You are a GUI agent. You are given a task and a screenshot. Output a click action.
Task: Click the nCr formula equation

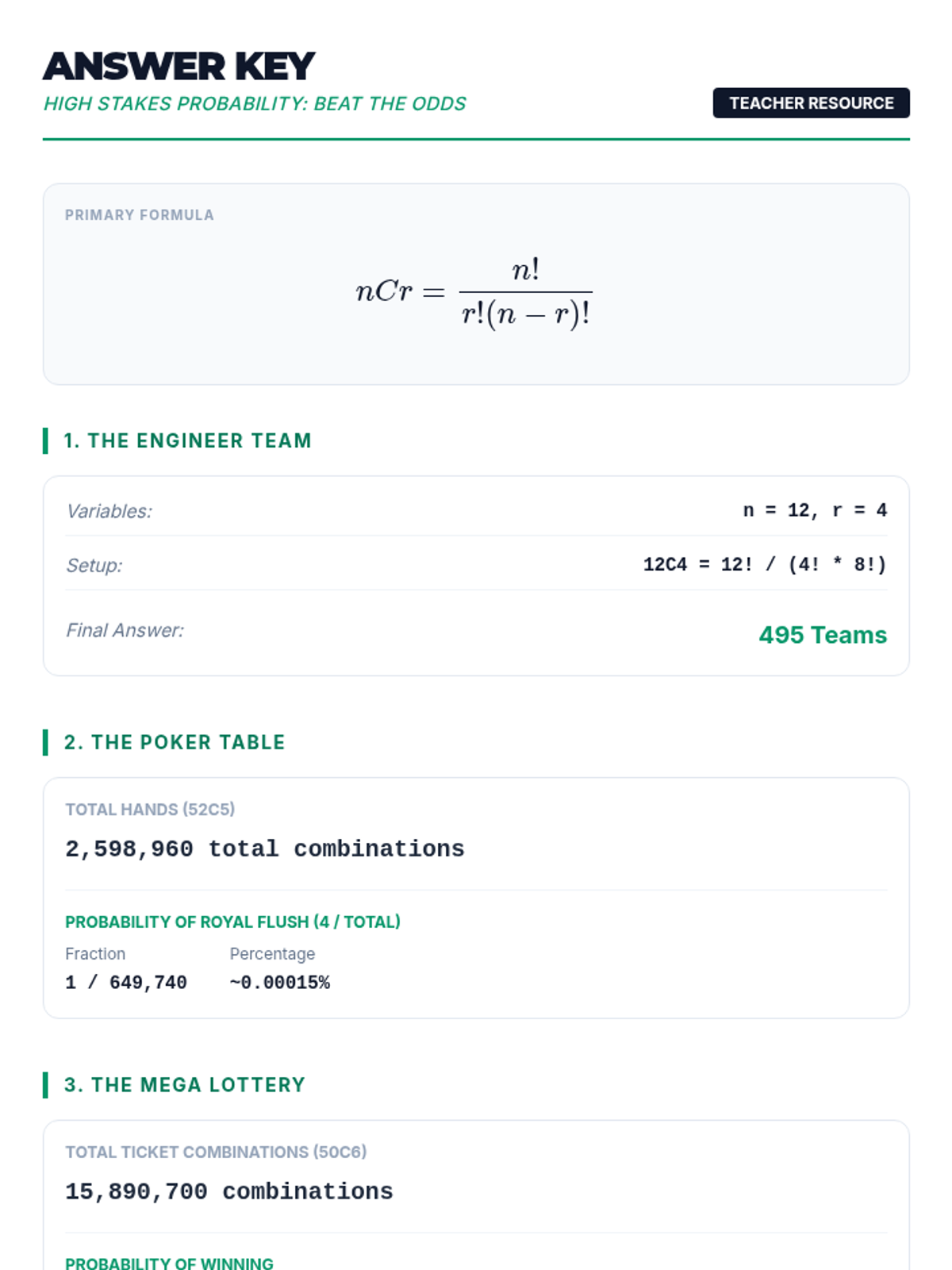pyautogui.click(x=474, y=292)
